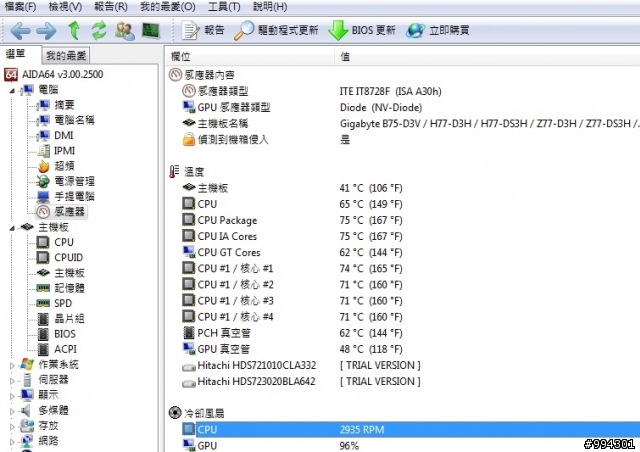The image size is (640, 452).
Task: Click the 多媒體 speaker icon
Action: [26, 410]
